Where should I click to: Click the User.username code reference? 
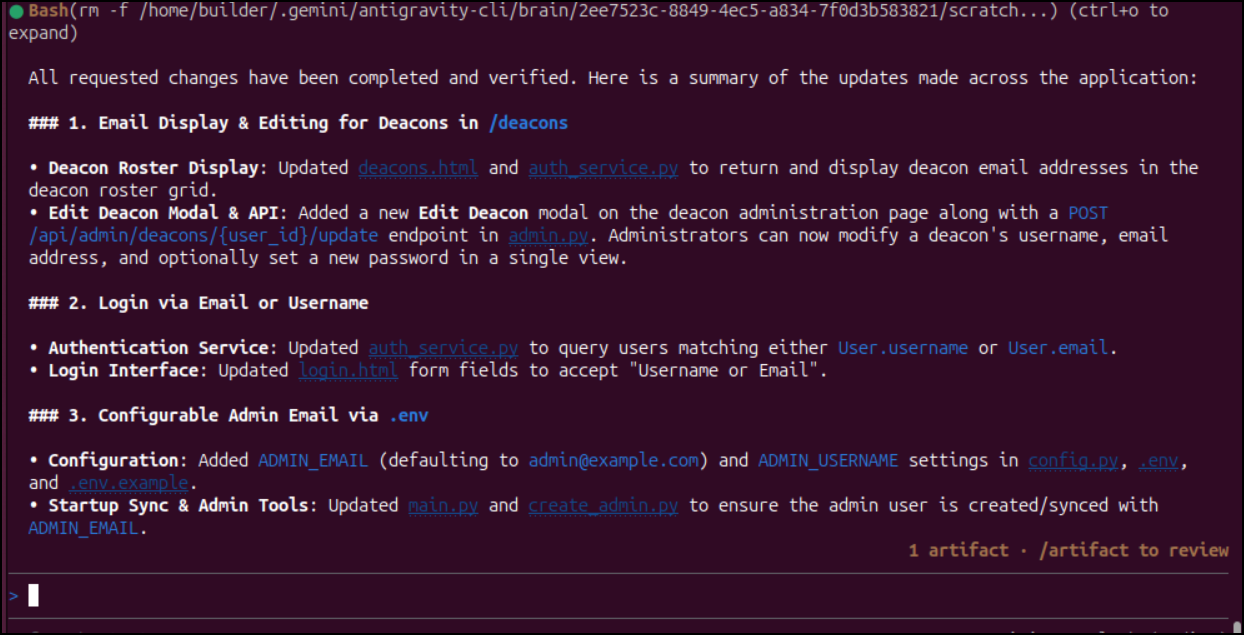903,348
